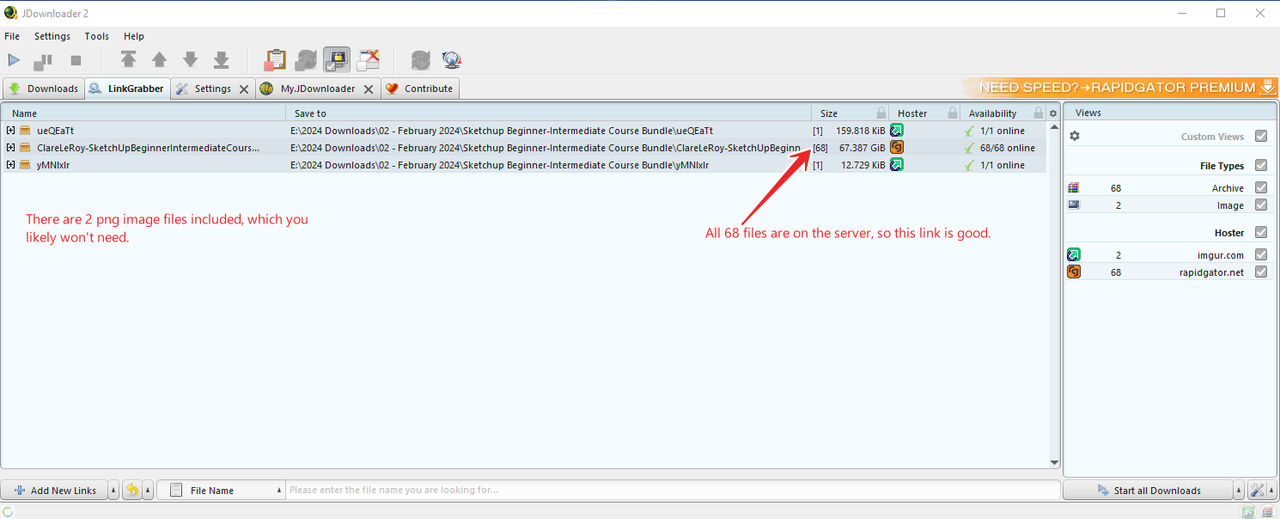Uncheck the Archive filter checkbox
The width and height of the screenshot is (1280, 519).
[x=1261, y=188]
